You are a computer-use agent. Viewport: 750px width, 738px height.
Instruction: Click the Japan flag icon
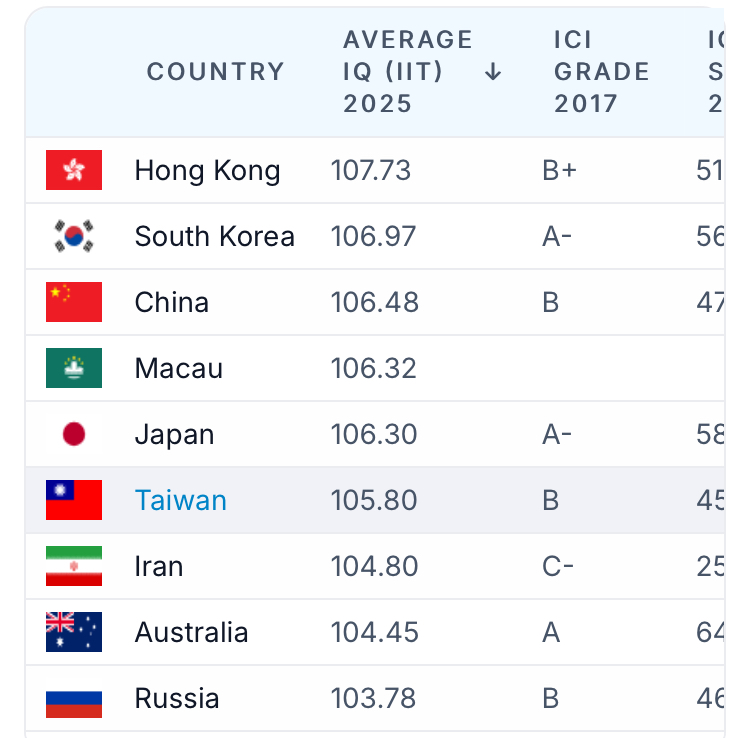click(74, 434)
